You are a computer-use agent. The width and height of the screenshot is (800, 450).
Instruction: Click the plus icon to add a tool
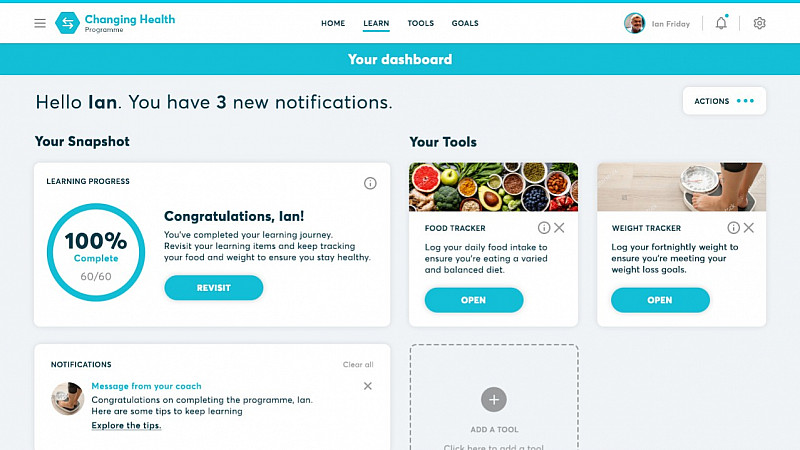(493, 399)
